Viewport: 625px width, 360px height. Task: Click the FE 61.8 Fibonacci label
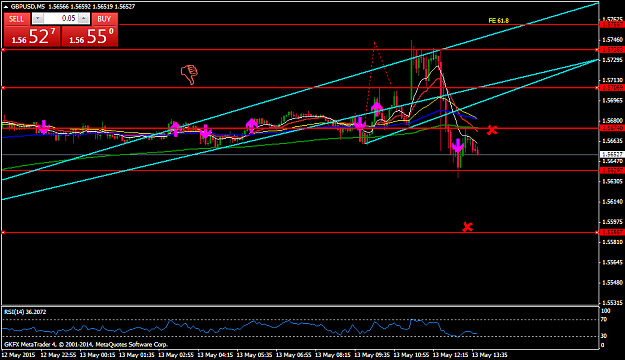[499, 20]
